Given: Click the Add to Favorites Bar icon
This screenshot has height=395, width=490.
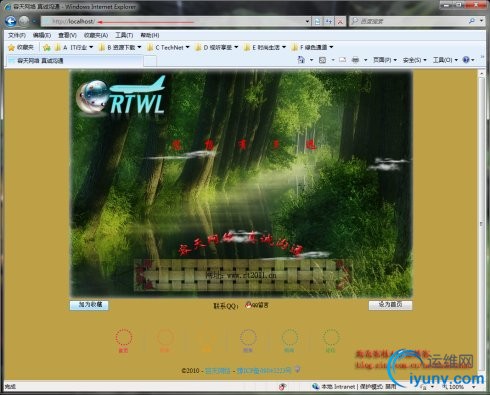Looking at the screenshot, I should 47,48.
